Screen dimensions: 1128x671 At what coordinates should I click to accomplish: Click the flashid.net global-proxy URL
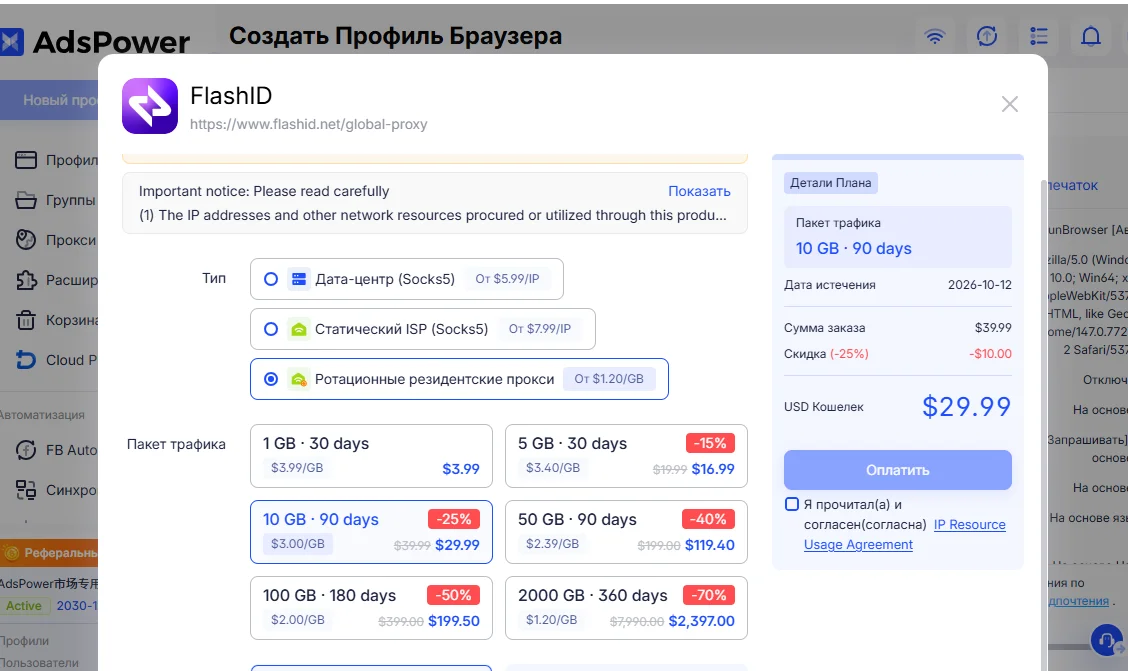tap(309, 124)
